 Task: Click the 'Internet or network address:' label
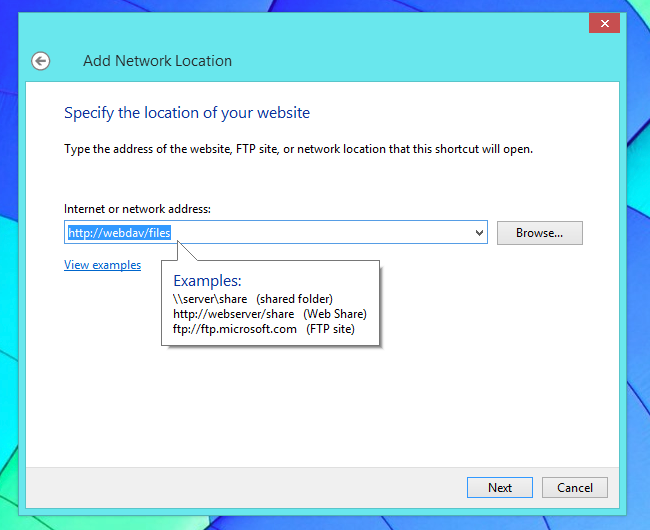(137, 209)
